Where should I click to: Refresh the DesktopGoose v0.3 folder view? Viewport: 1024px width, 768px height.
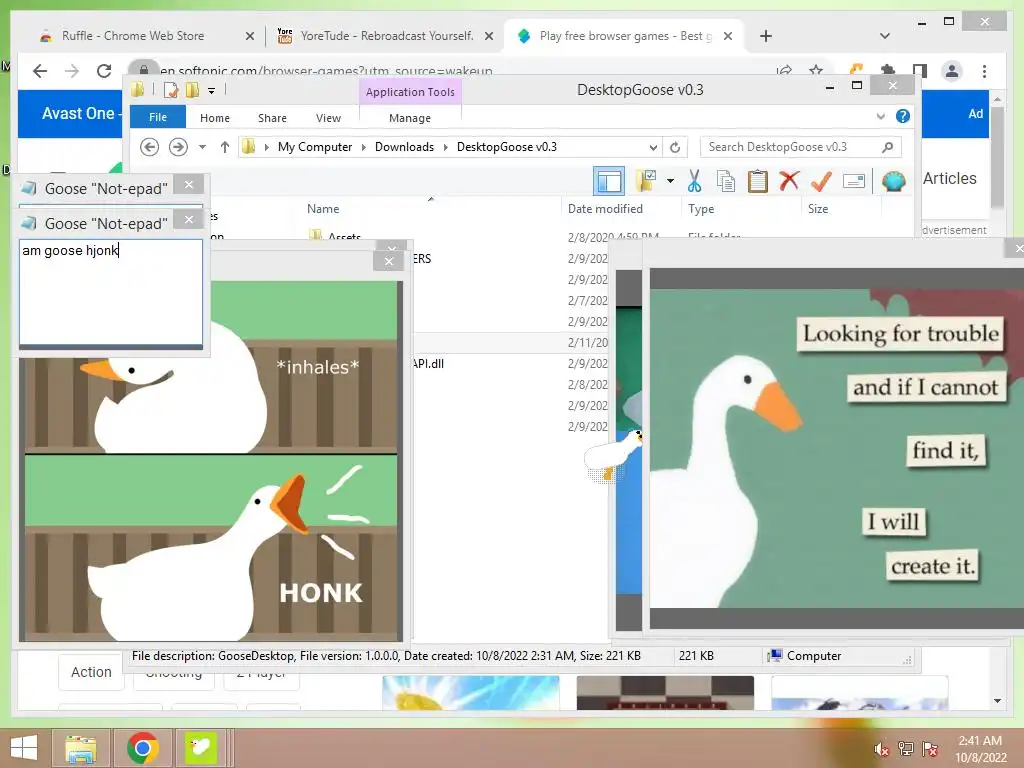[675, 148]
